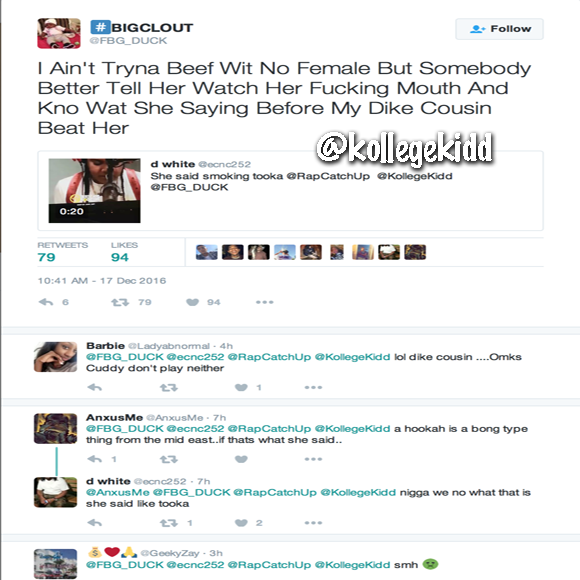Viewport: 580px width, 580px height.
Task: Open the @RapCatchUp mention in Barbie's reply
Action: 269,357
